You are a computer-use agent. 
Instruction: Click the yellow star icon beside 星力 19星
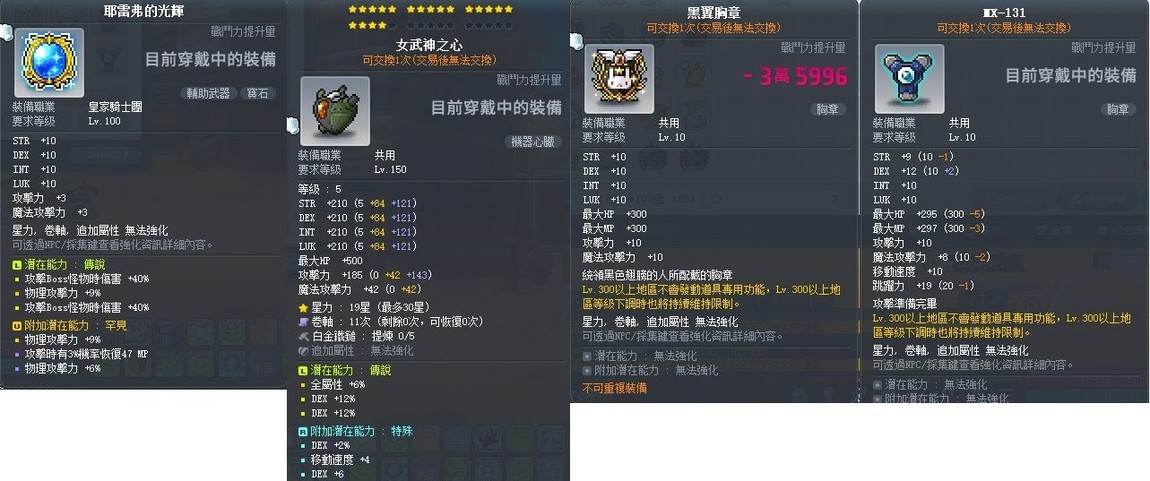304,306
